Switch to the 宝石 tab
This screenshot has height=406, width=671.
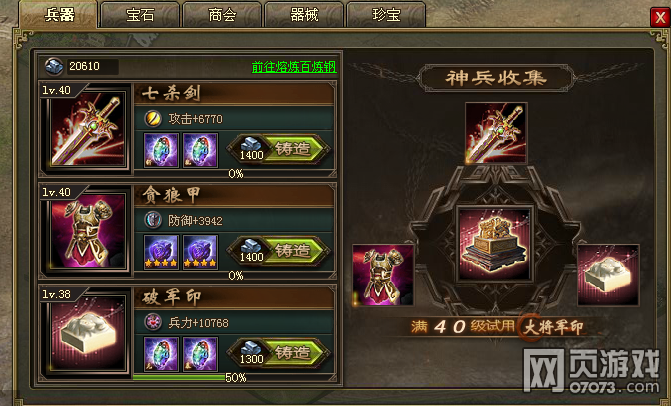[x=140, y=15]
